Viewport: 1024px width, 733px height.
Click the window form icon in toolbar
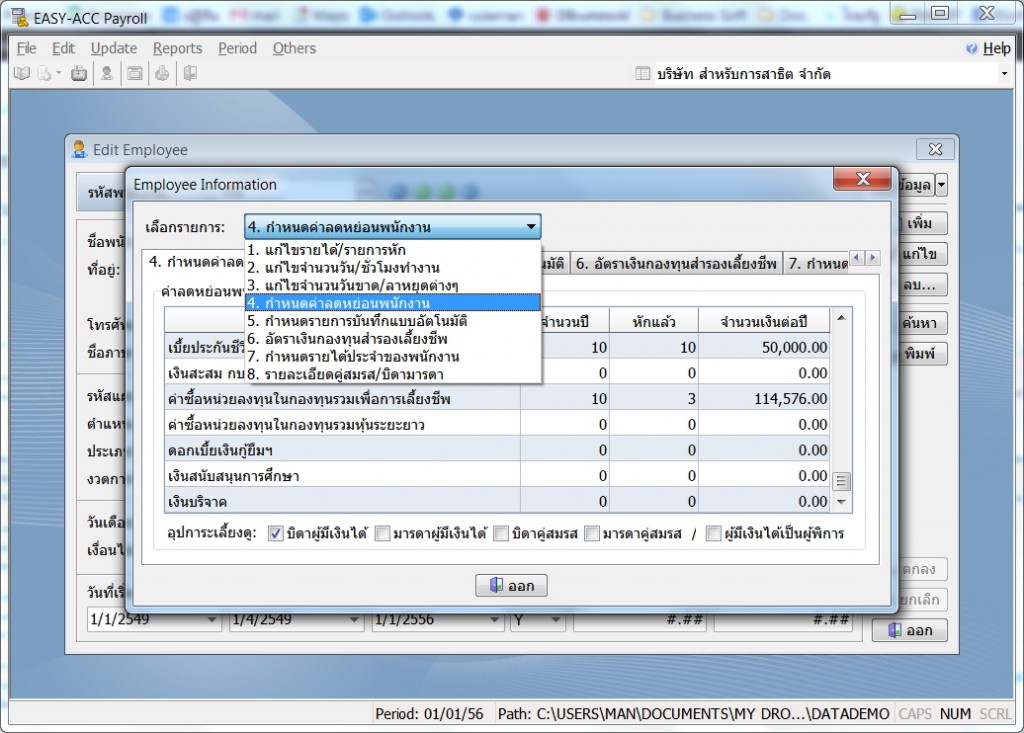(134, 73)
